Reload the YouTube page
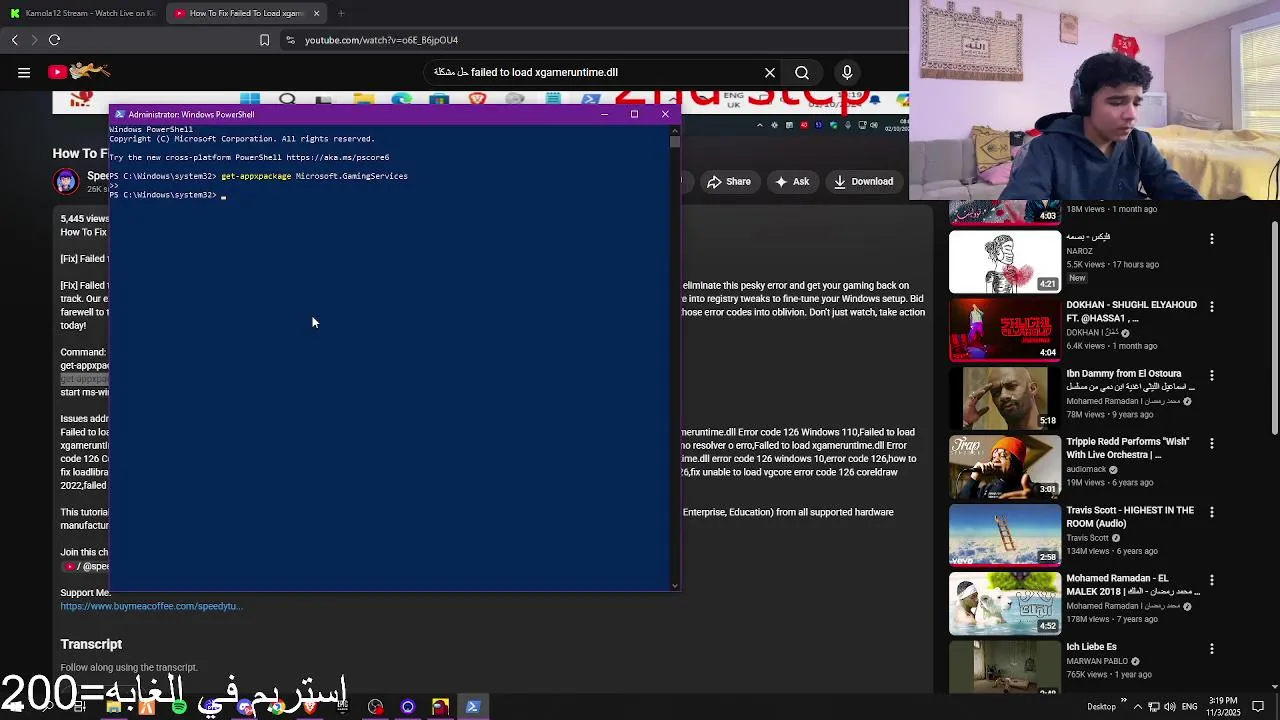 coord(55,40)
